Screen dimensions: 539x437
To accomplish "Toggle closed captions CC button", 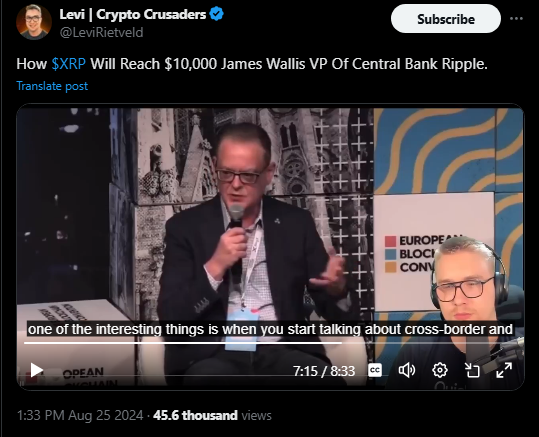I will point(375,370).
